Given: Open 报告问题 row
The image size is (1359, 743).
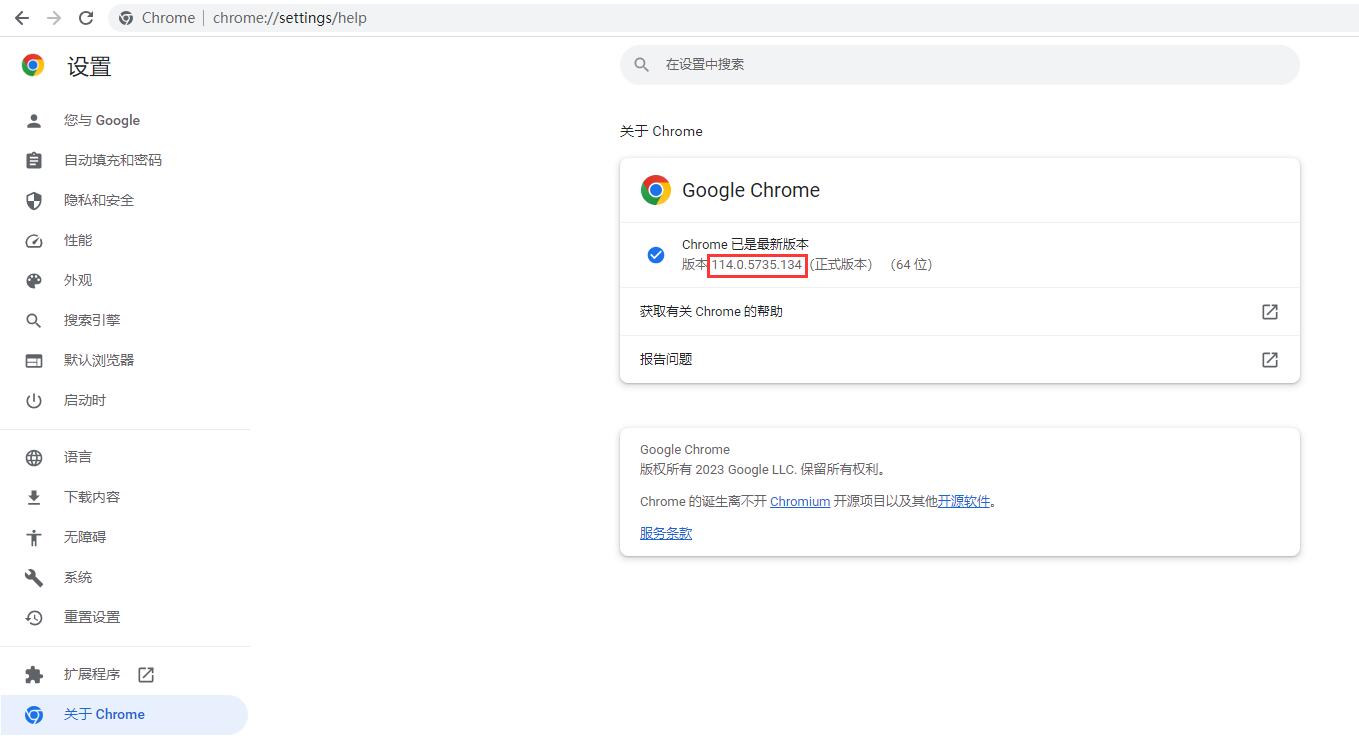Looking at the screenshot, I should tap(960, 359).
